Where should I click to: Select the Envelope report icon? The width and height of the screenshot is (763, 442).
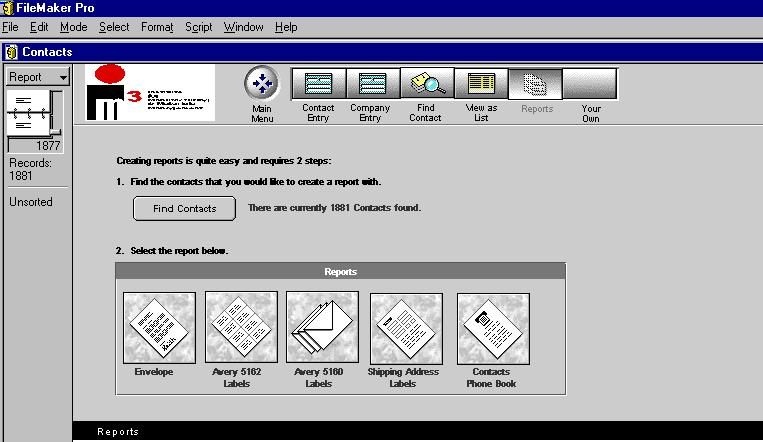[x=153, y=328]
